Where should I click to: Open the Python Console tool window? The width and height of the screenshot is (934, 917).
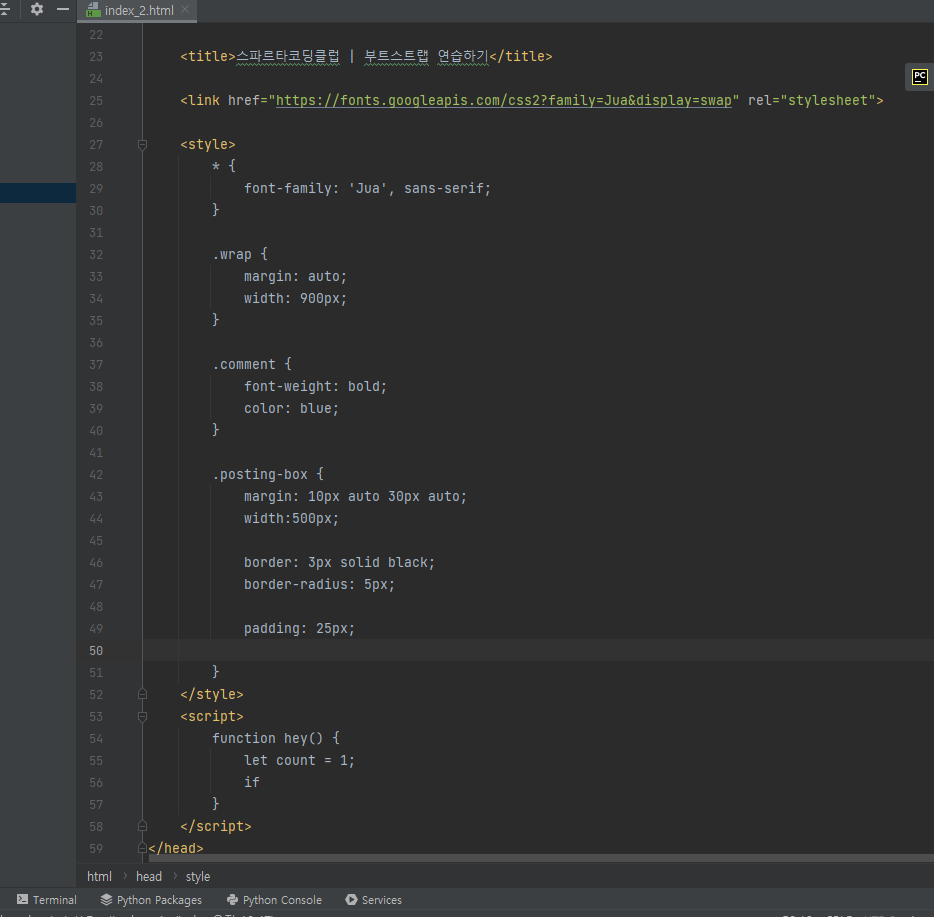click(275, 900)
